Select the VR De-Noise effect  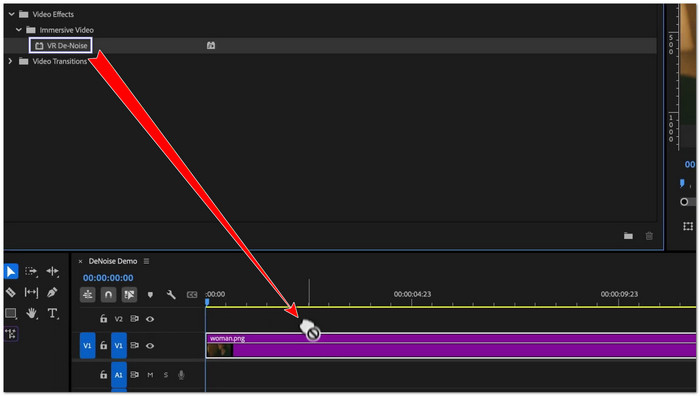click(x=61, y=46)
